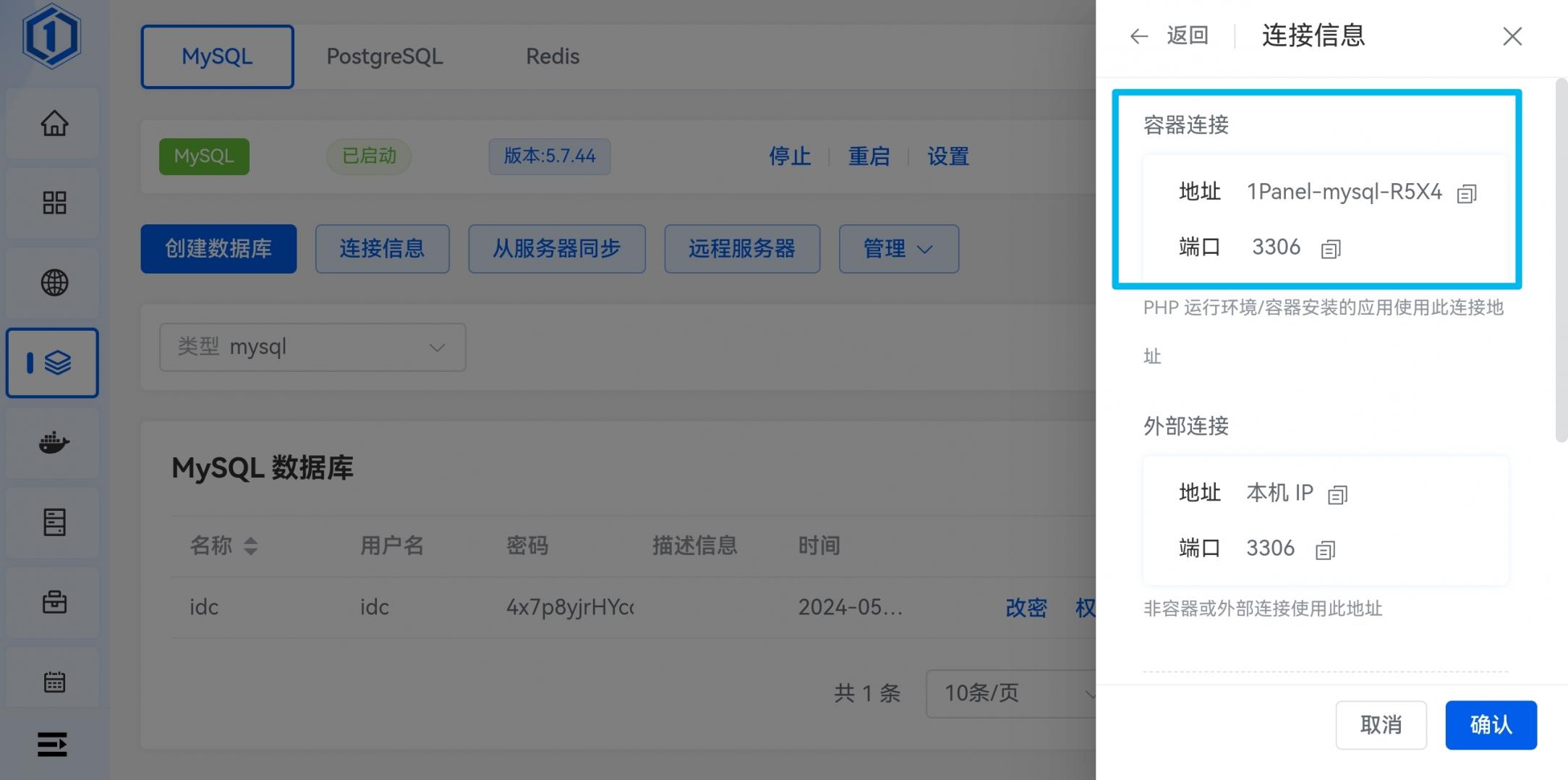Close the 连接信息 drawer
Viewport: 1568px width, 780px height.
tap(1512, 36)
